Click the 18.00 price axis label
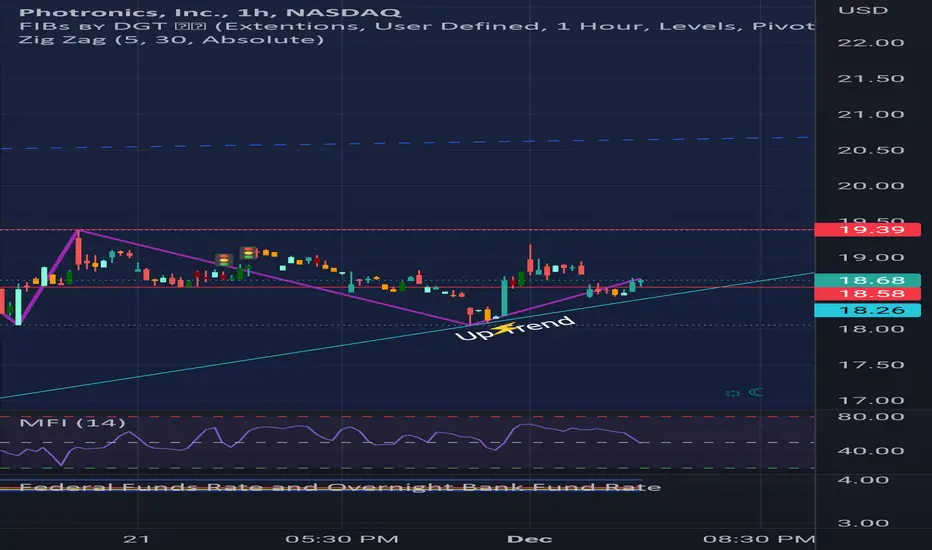The height and width of the screenshot is (550, 932). pos(871,329)
